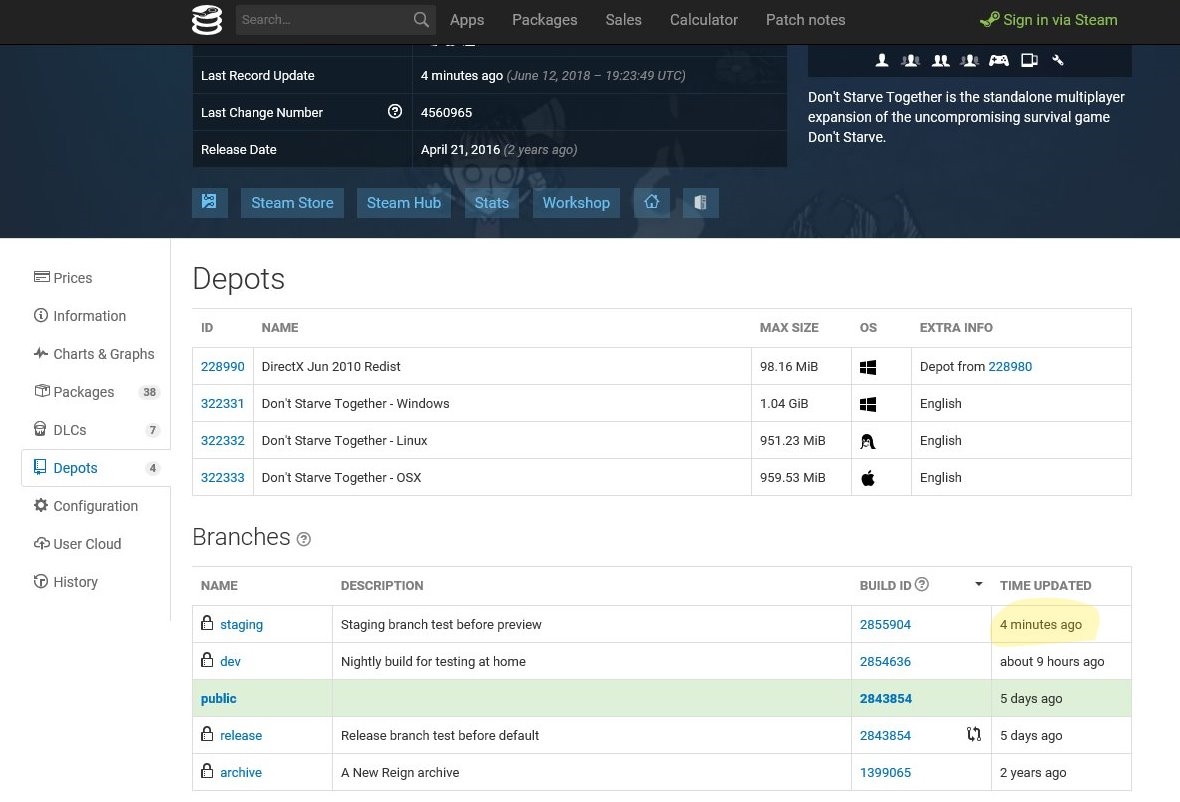
Task: Click the Workshop button
Action: pyautogui.click(x=576, y=202)
